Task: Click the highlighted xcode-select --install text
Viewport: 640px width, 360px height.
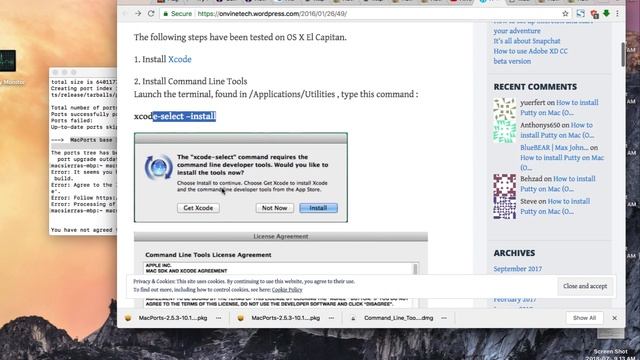Action: [184, 116]
